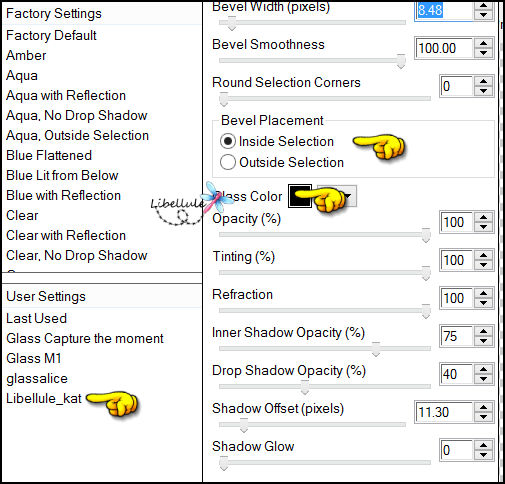This screenshot has width=505, height=484.
Task: Choose the Libellule_kat user setting
Action: 44,399
